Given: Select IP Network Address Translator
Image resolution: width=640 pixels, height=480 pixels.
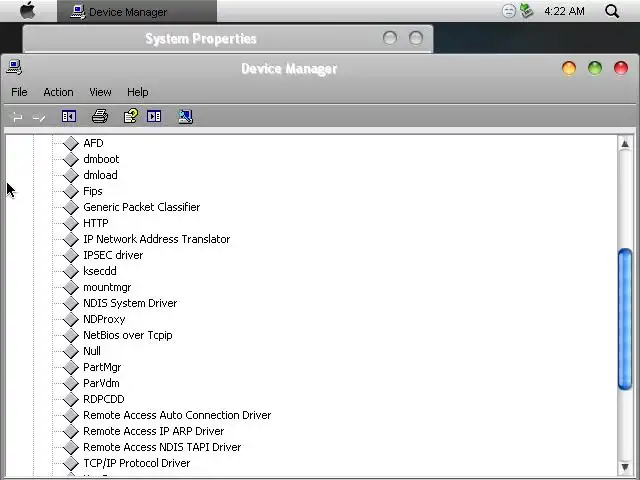Looking at the screenshot, I should pyautogui.click(x=156, y=239).
